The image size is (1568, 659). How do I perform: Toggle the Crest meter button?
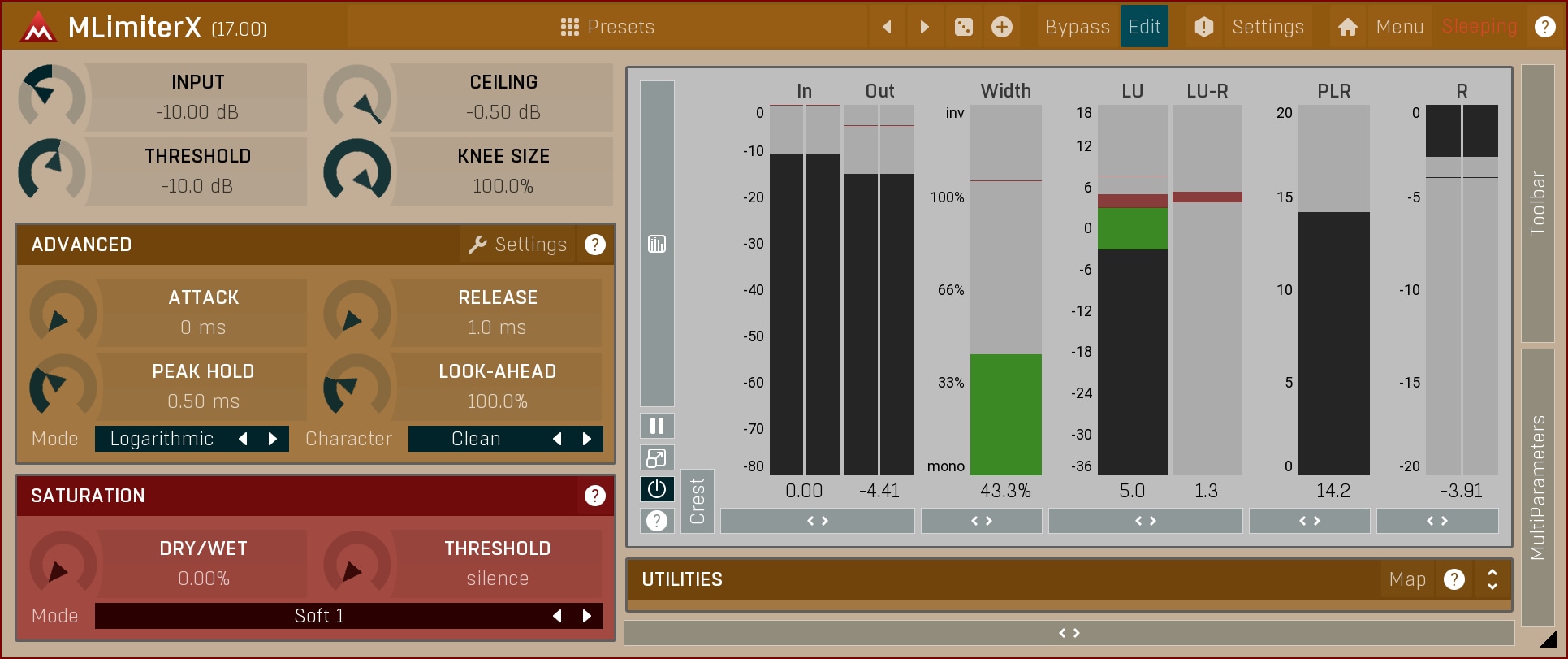click(698, 501)
